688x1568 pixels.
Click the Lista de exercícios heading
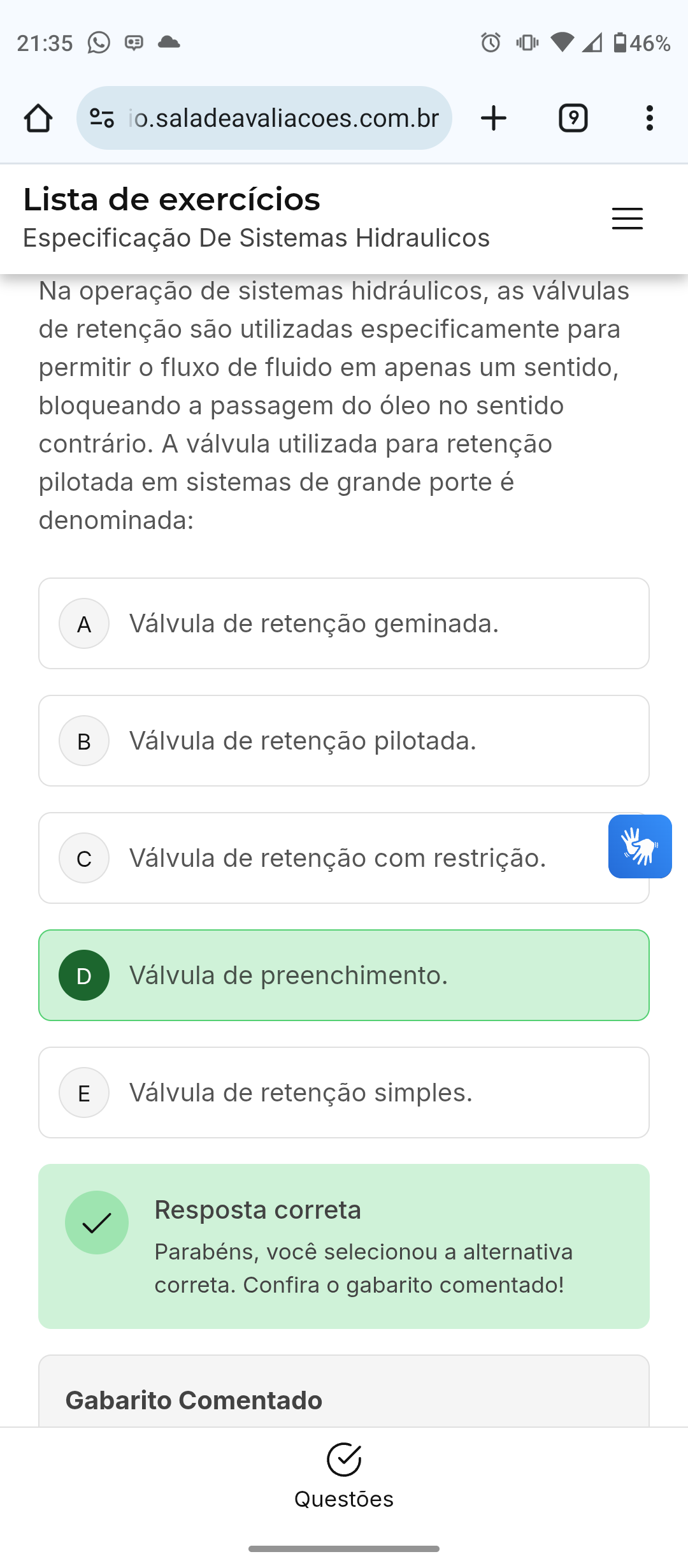pyautogui.click(x=171, y=200)
